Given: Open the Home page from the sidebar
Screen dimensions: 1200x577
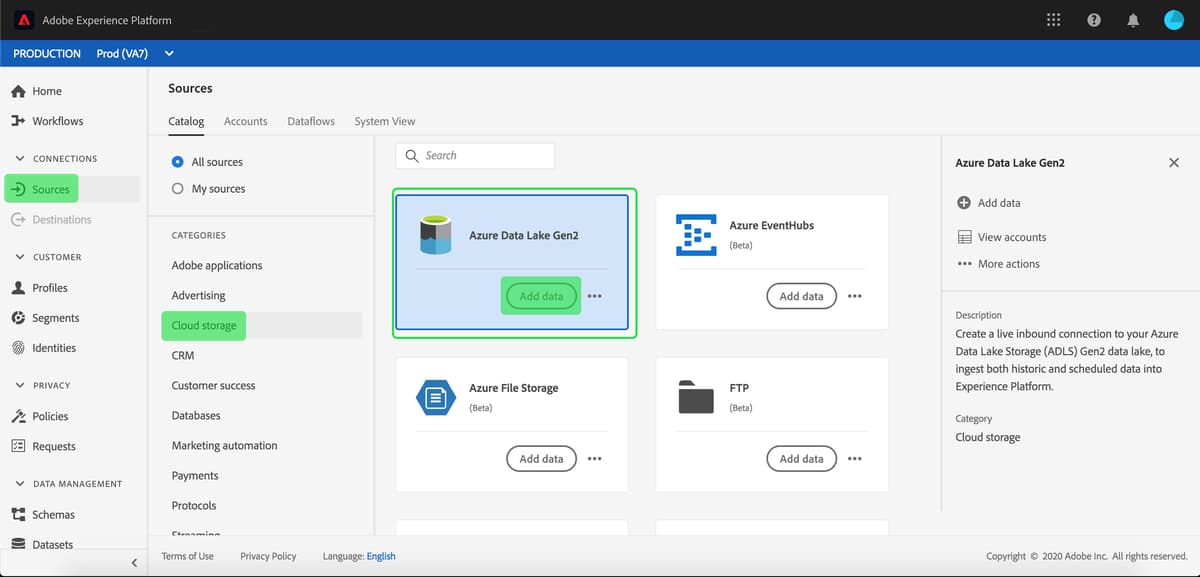Looking at the screenshot, I should [46, 90].
